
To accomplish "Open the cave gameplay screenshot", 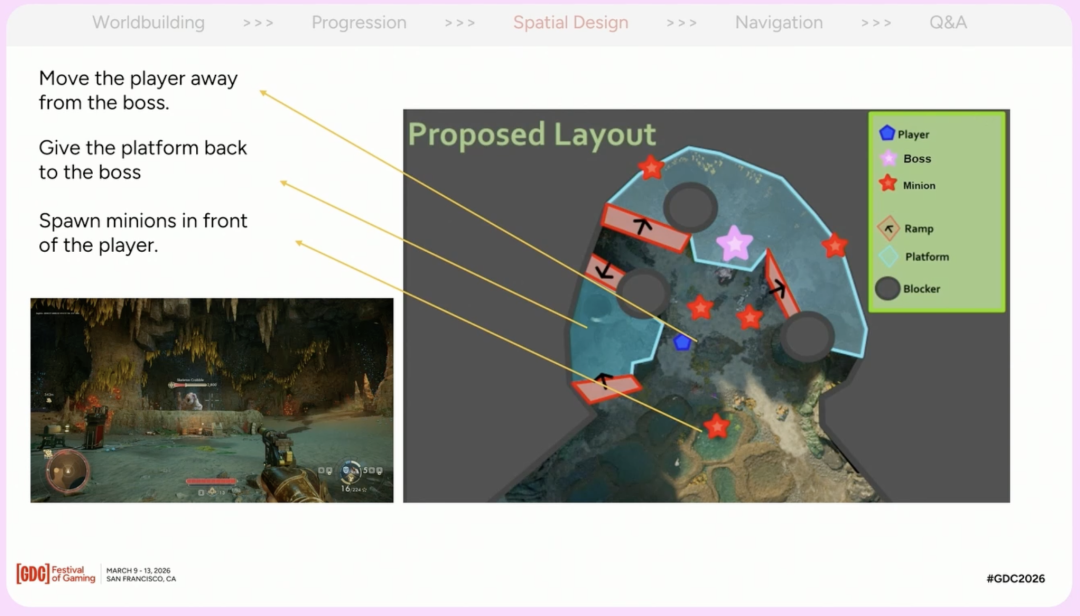I will pos(212,400).
